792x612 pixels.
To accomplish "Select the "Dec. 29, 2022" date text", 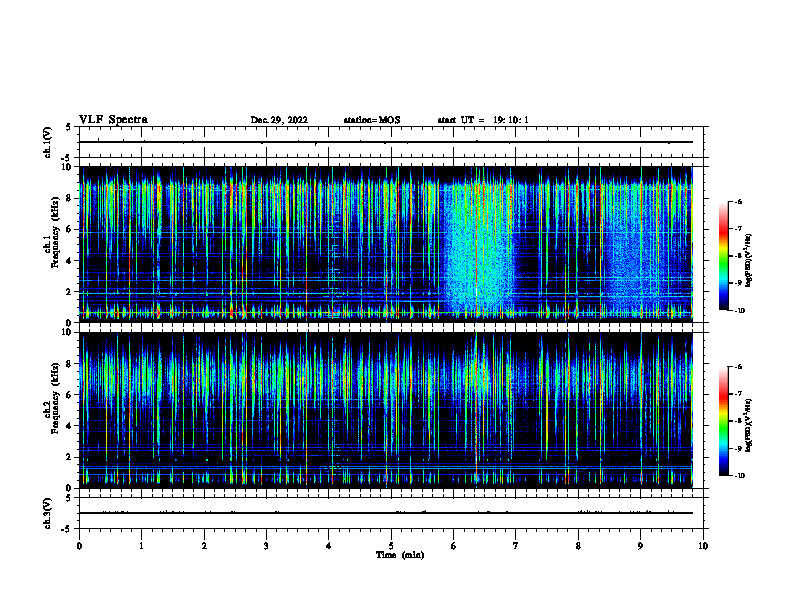I will tap(279, 120).
